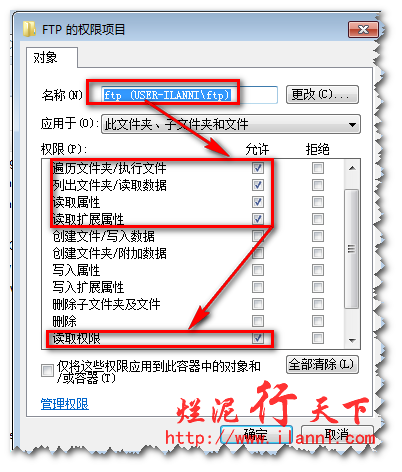Check the deny box for 删除
This screenshot has width=402, height=472.
[x=318, y=321]
